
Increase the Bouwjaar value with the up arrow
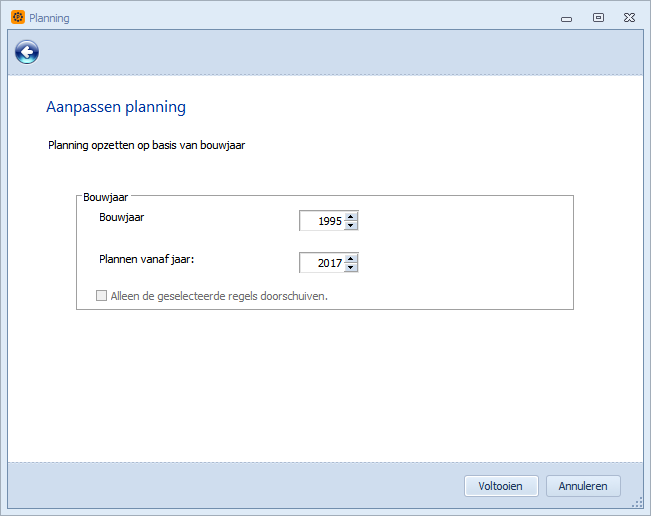pos(351,216)
